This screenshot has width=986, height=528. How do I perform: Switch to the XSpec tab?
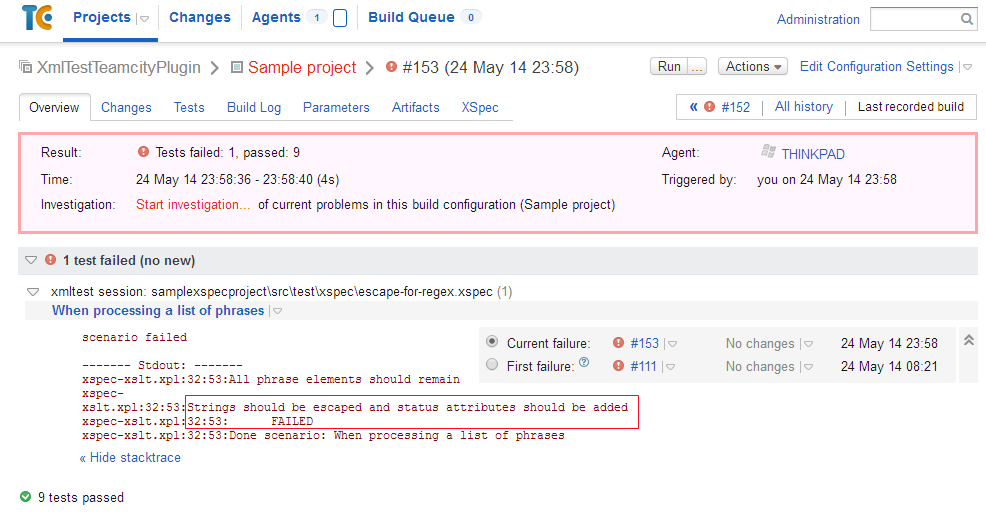pyautogui.click(x=480, y=107)
